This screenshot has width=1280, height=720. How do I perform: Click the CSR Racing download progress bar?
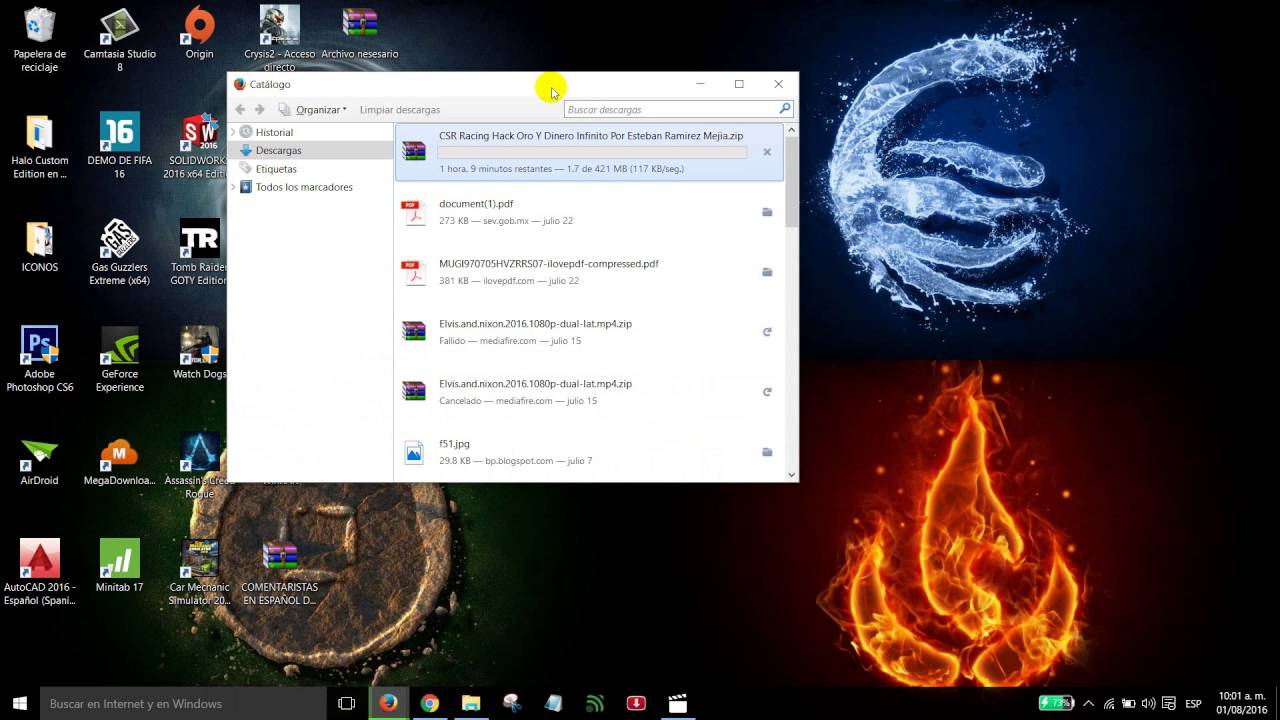click(592, 153)
